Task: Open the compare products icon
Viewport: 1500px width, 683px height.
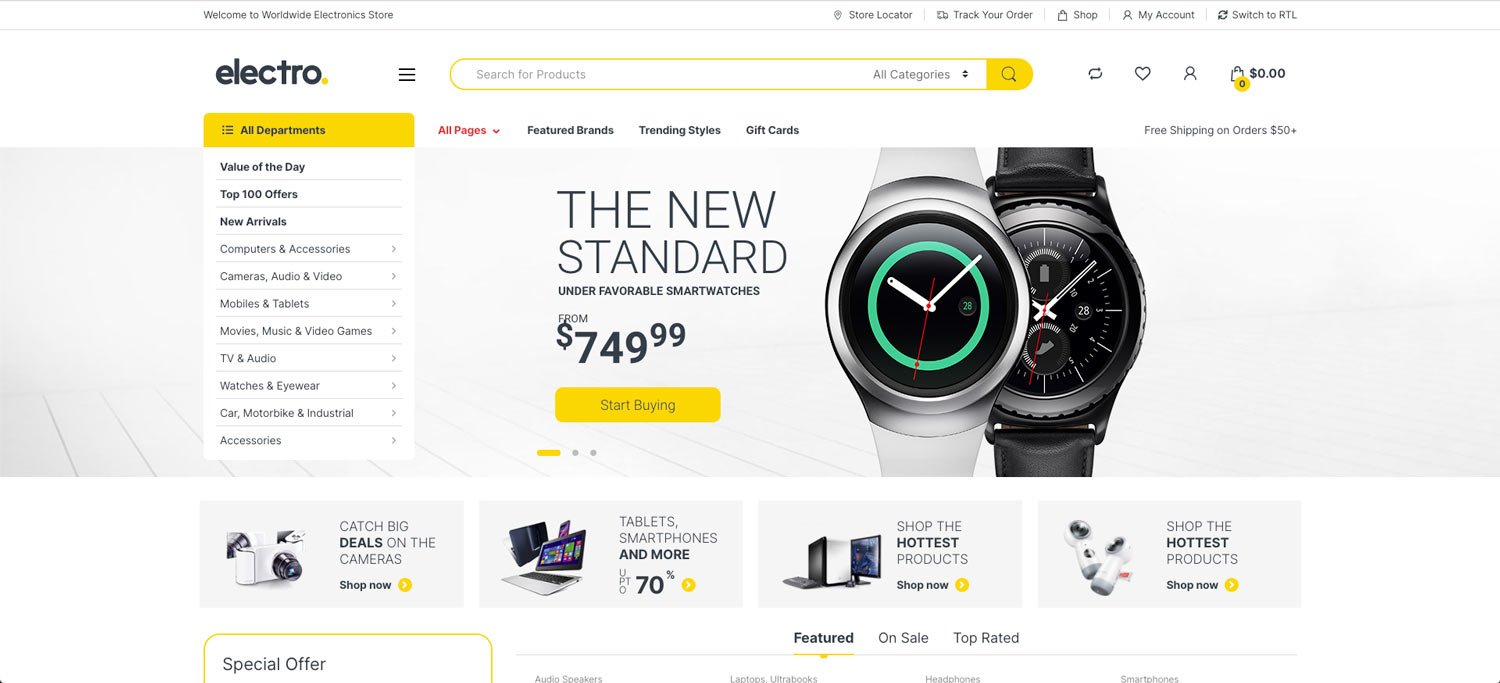Action: pos(1095,73)
